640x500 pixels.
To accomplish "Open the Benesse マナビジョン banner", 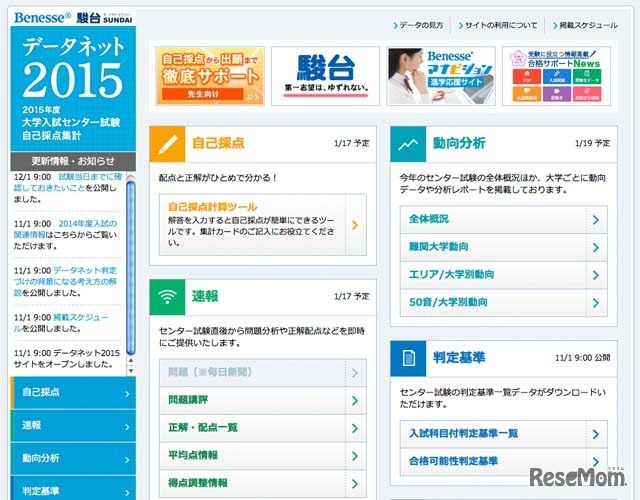I will pos(441,76).
